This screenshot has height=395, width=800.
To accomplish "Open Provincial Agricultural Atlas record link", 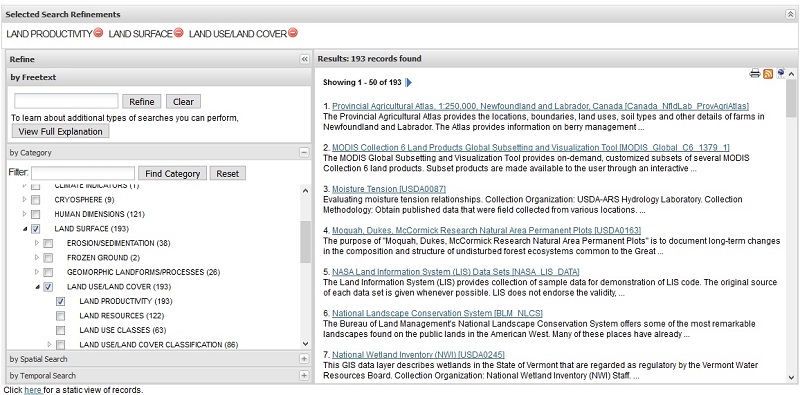I will point(540,106).
